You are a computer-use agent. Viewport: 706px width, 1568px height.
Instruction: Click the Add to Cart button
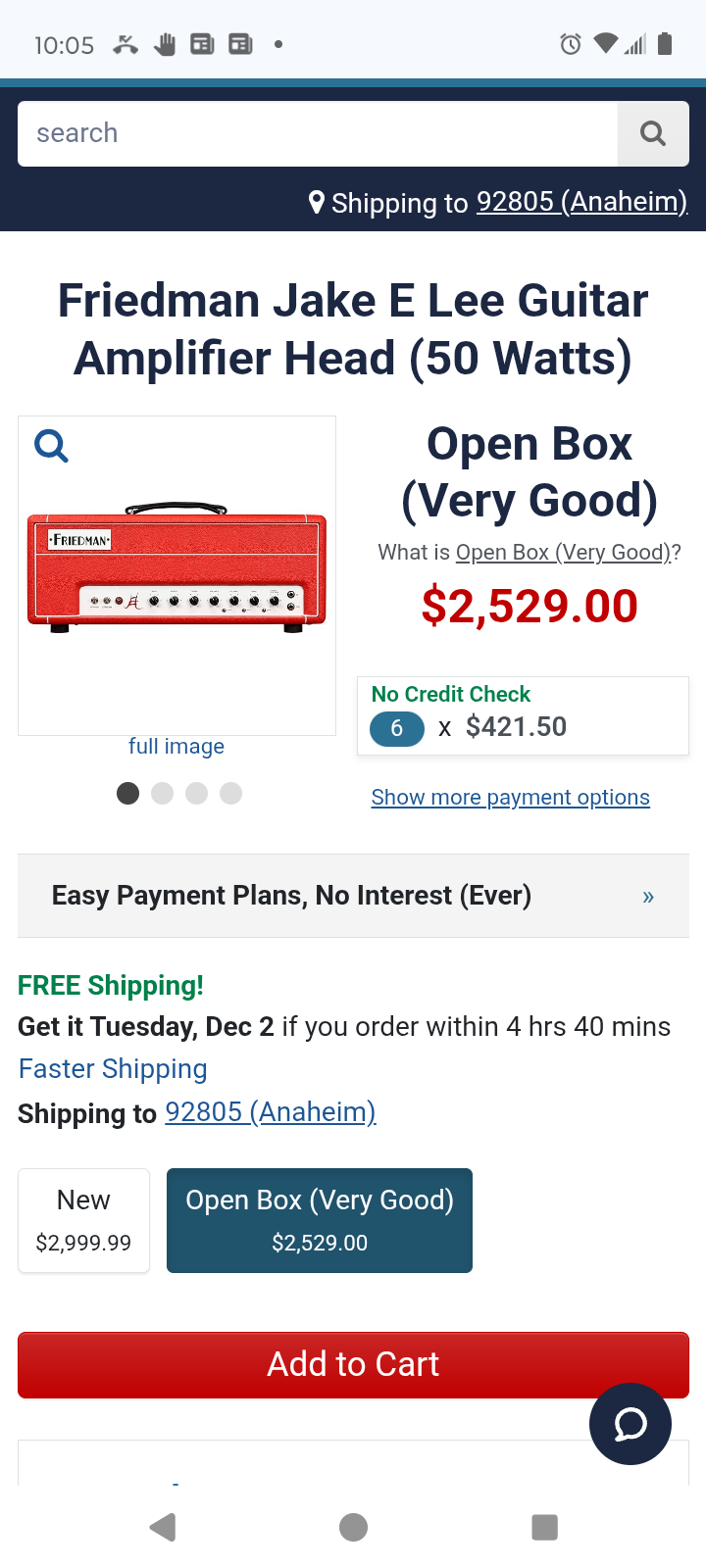[353, 1364]
